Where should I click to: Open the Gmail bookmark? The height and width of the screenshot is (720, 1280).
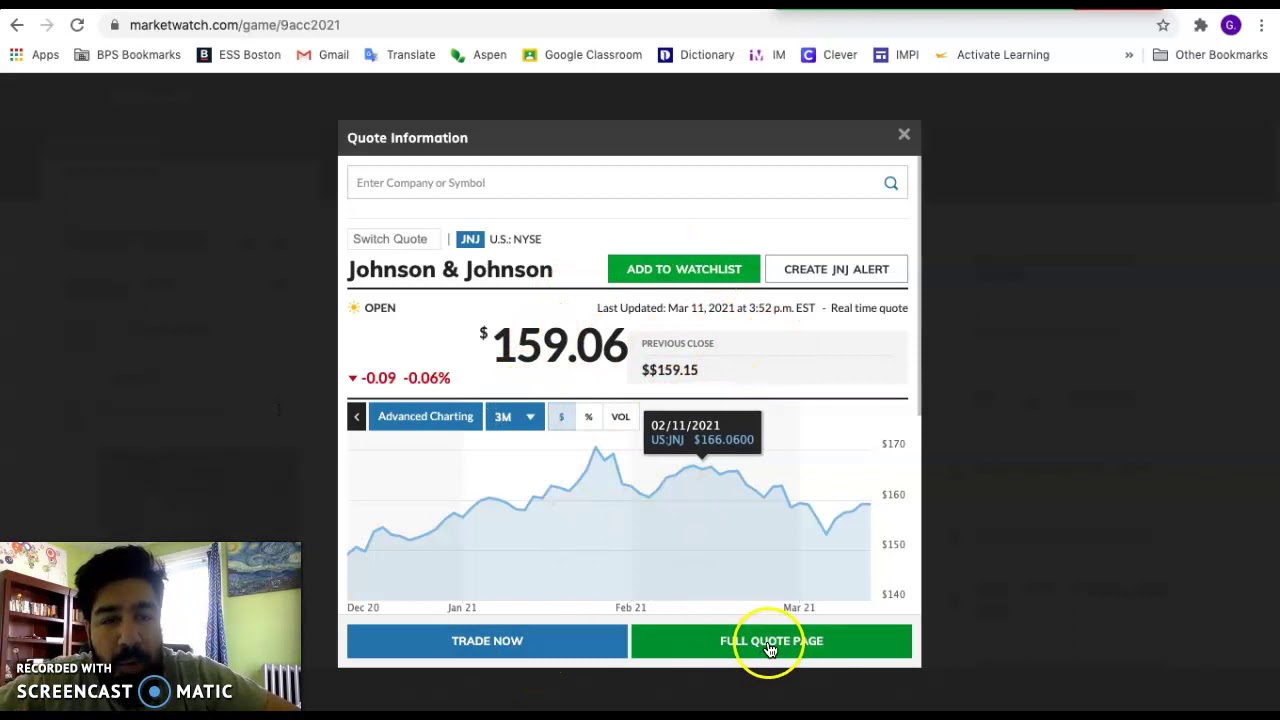click(323, 55)
